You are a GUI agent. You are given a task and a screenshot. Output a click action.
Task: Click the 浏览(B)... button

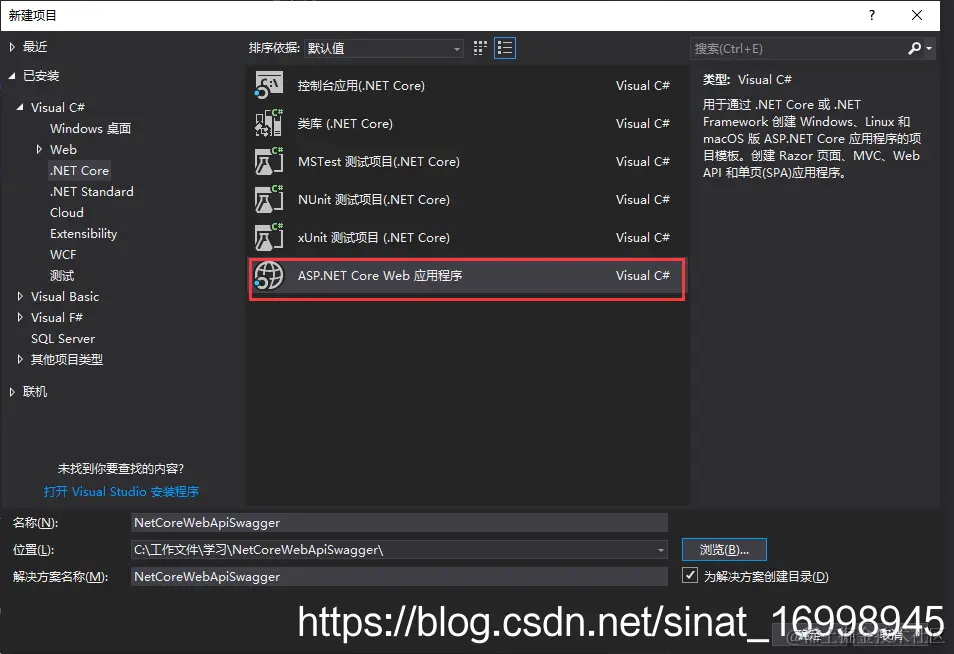tap(724, 550)
